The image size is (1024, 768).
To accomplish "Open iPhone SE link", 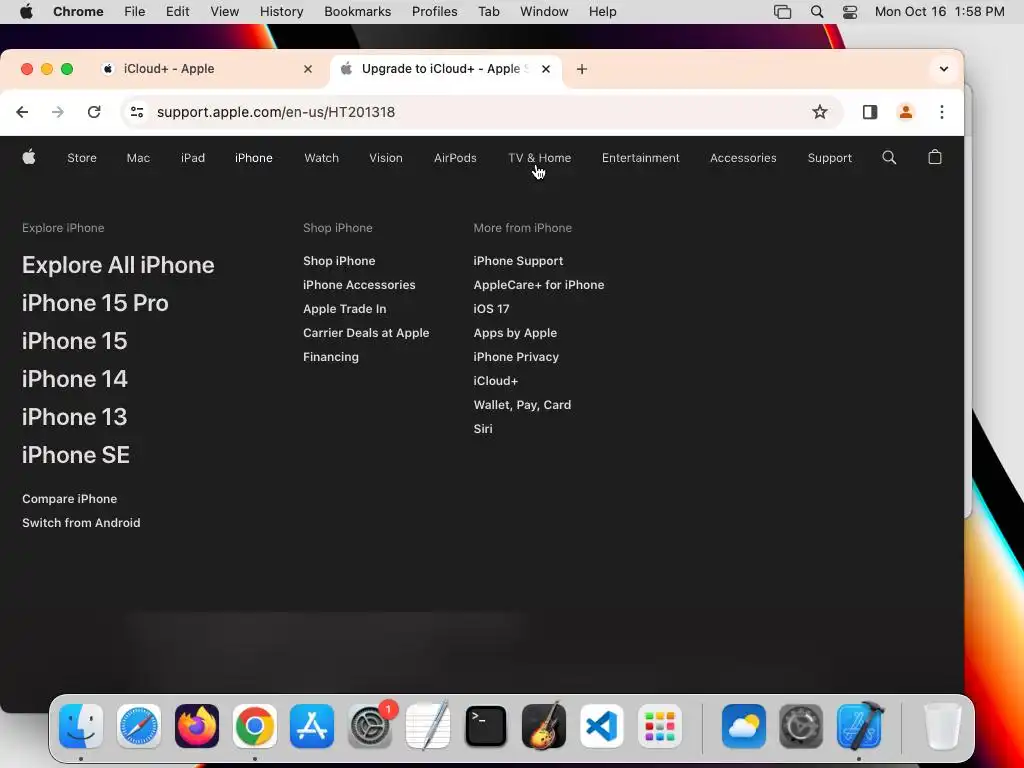I will [76, 455].
